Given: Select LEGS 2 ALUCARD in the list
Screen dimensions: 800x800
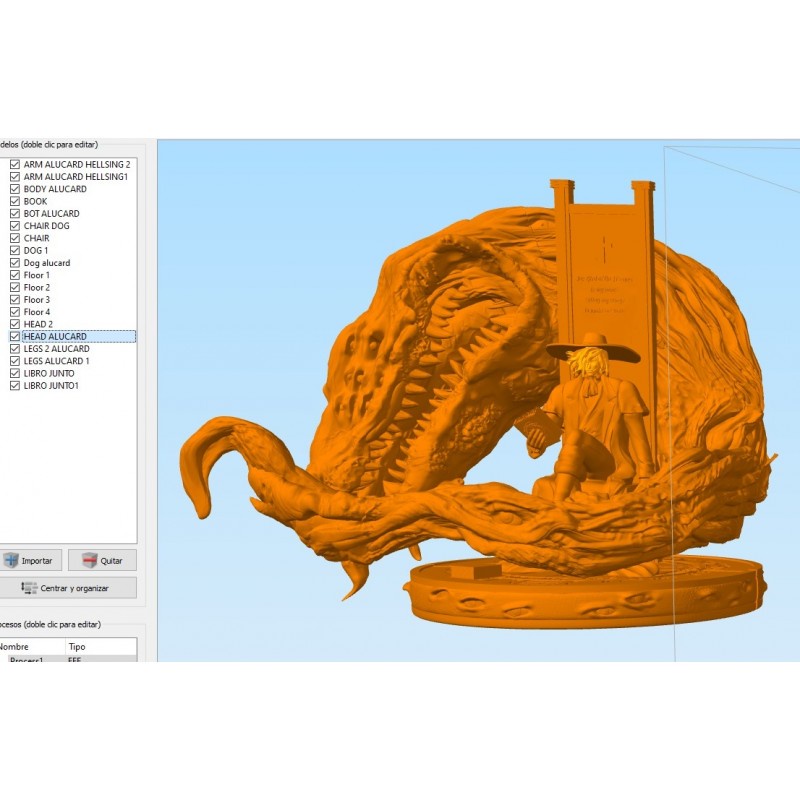Looking at the screenshot, I should tap(56, 349).
